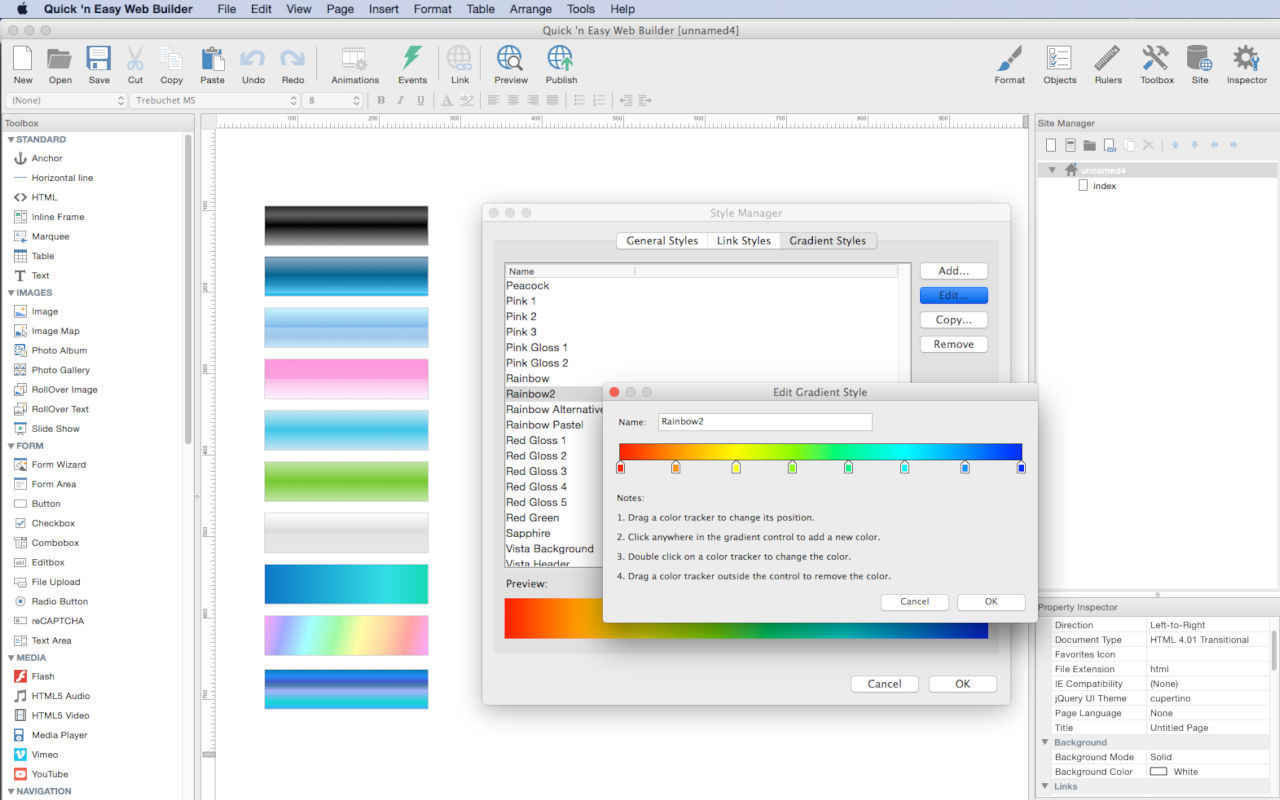
Task: Click the Animations toolbar icon
Action: (355, 59)
